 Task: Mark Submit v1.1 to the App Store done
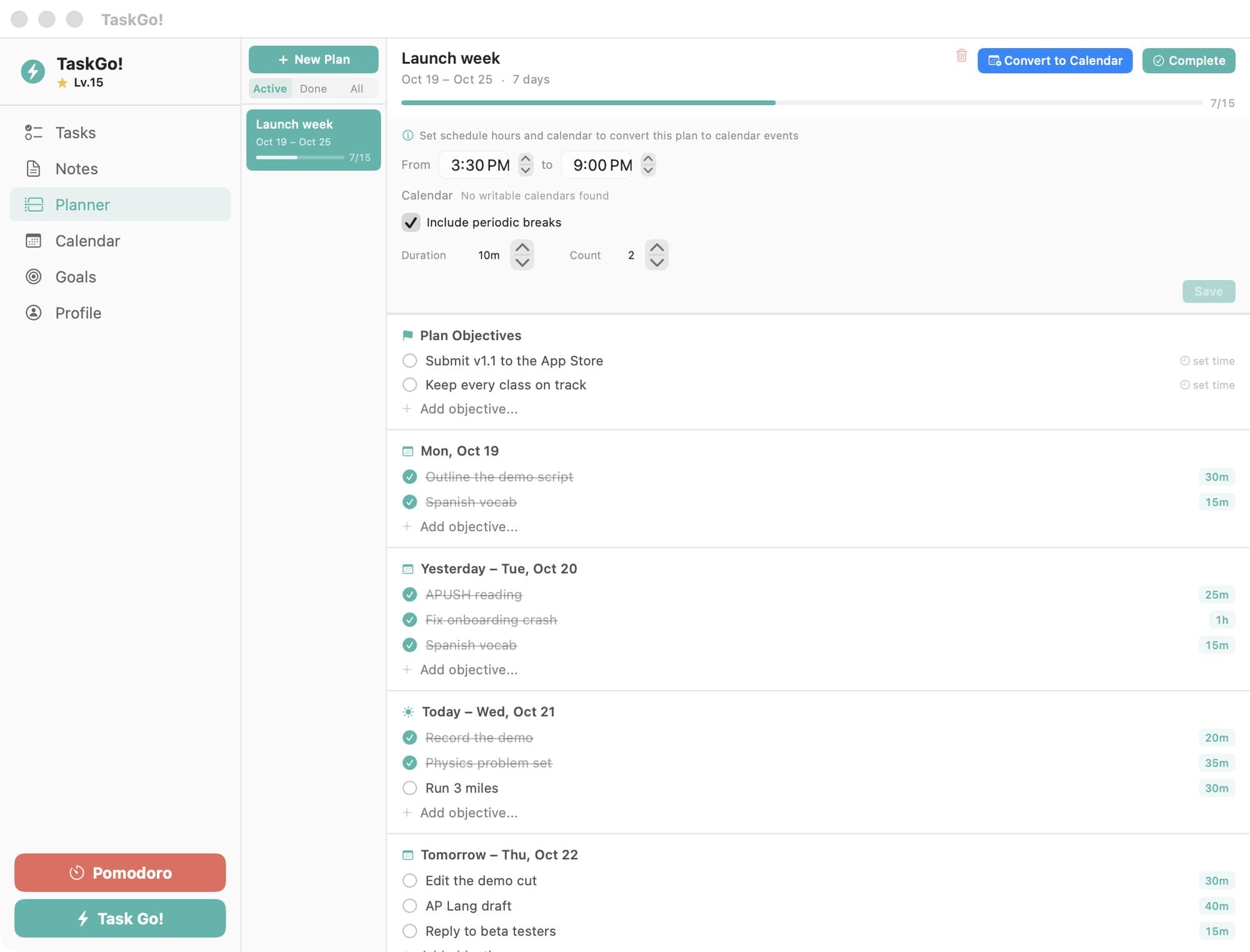409,361
